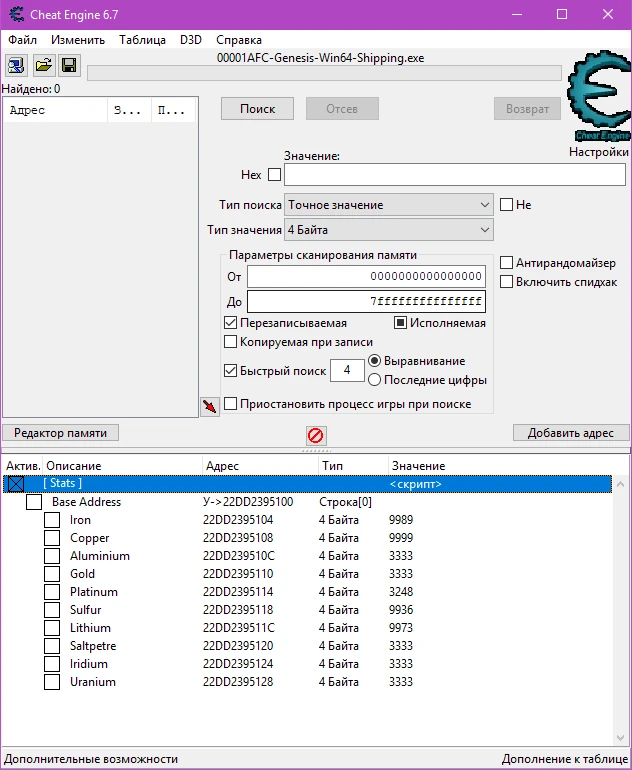This screenshot has width=632, height=770.
Task: Click the fast scan alignment value field
Action: coord(347,370)
